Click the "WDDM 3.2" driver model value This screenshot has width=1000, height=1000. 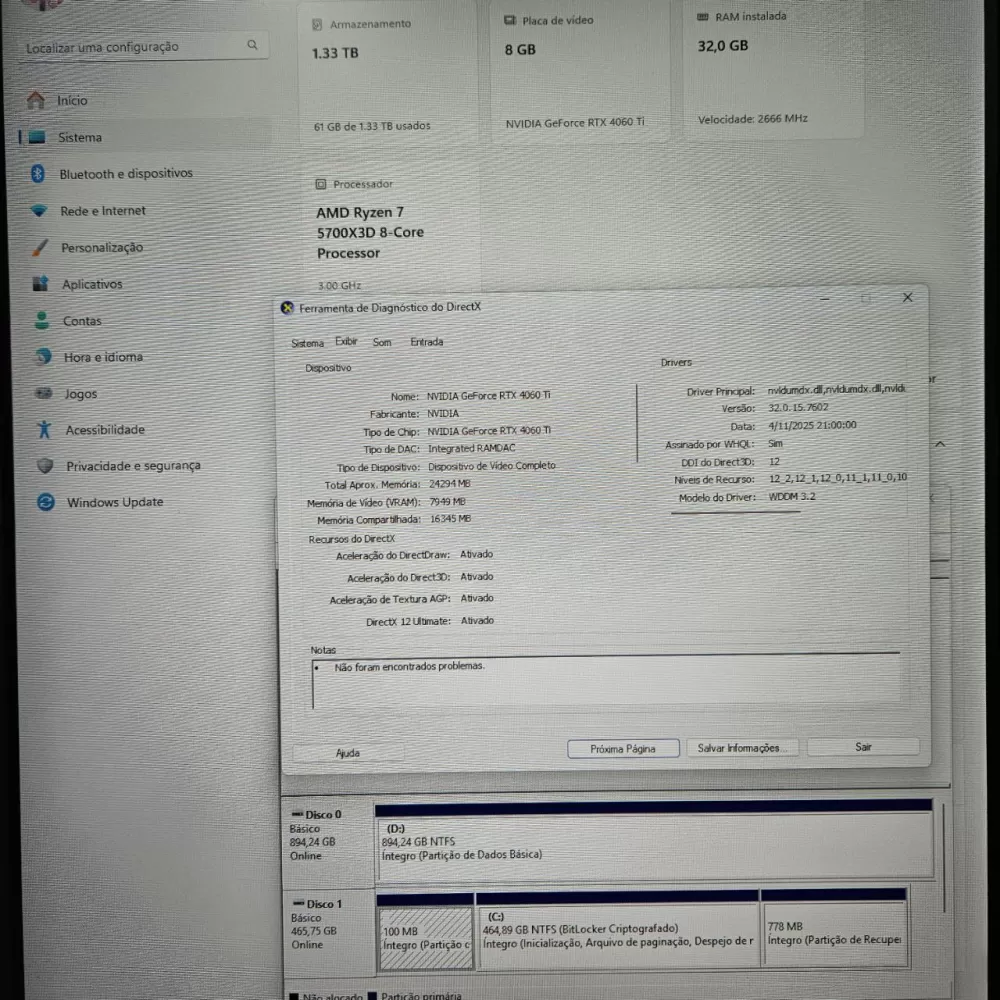click(x=791, y=497)
